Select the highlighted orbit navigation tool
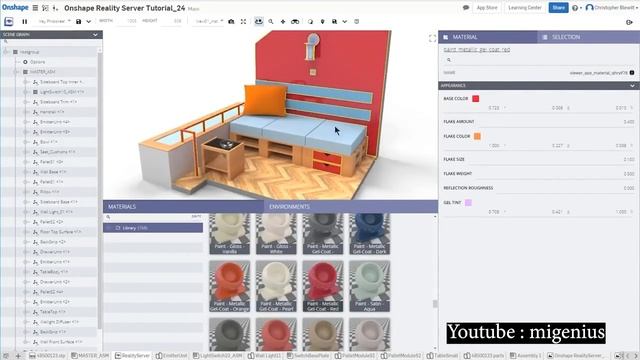Image resolution: width=640 pixels, height=360 pixels. [x=259, y=21]
